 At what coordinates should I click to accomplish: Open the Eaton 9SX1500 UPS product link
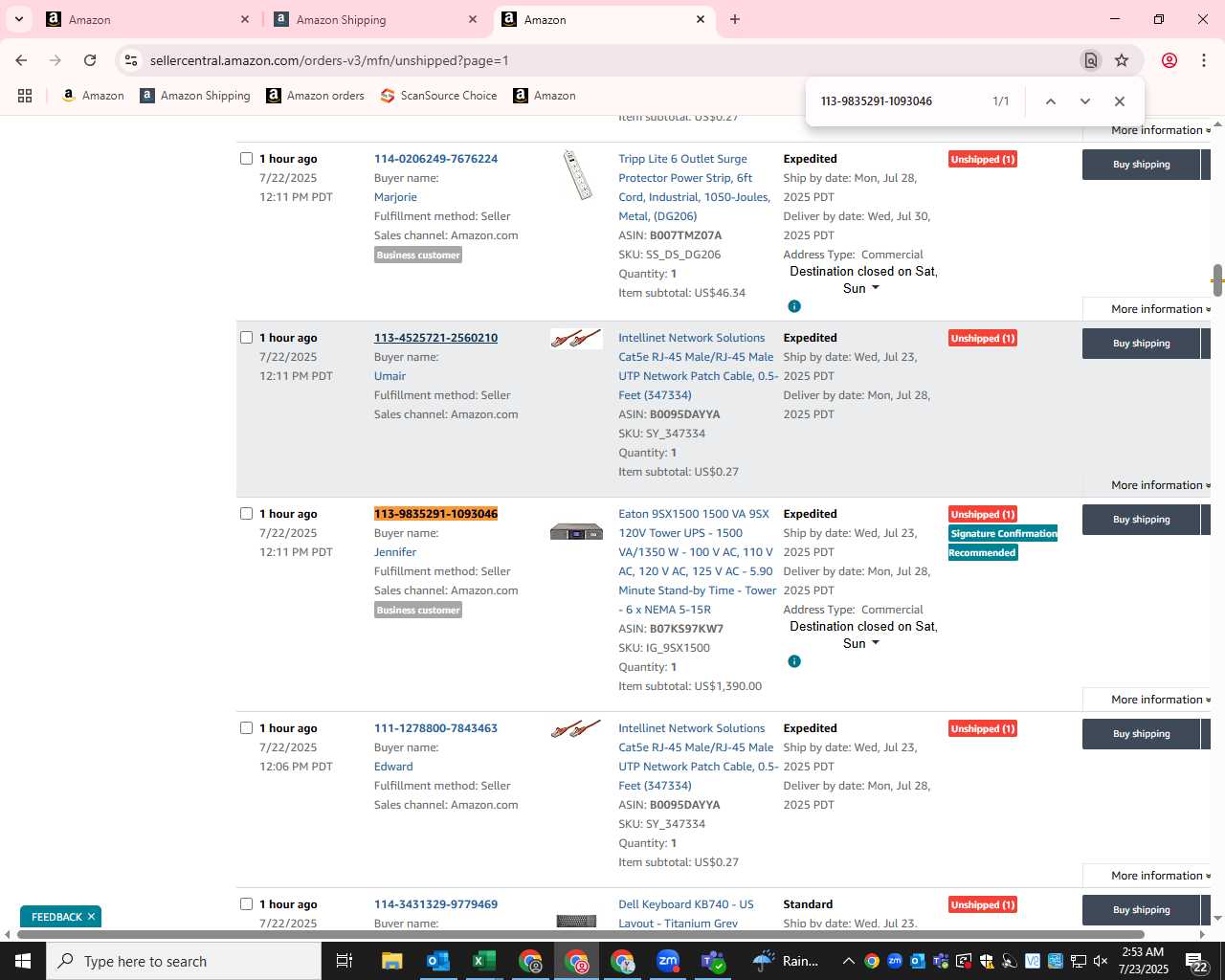[x=698, y=562]
